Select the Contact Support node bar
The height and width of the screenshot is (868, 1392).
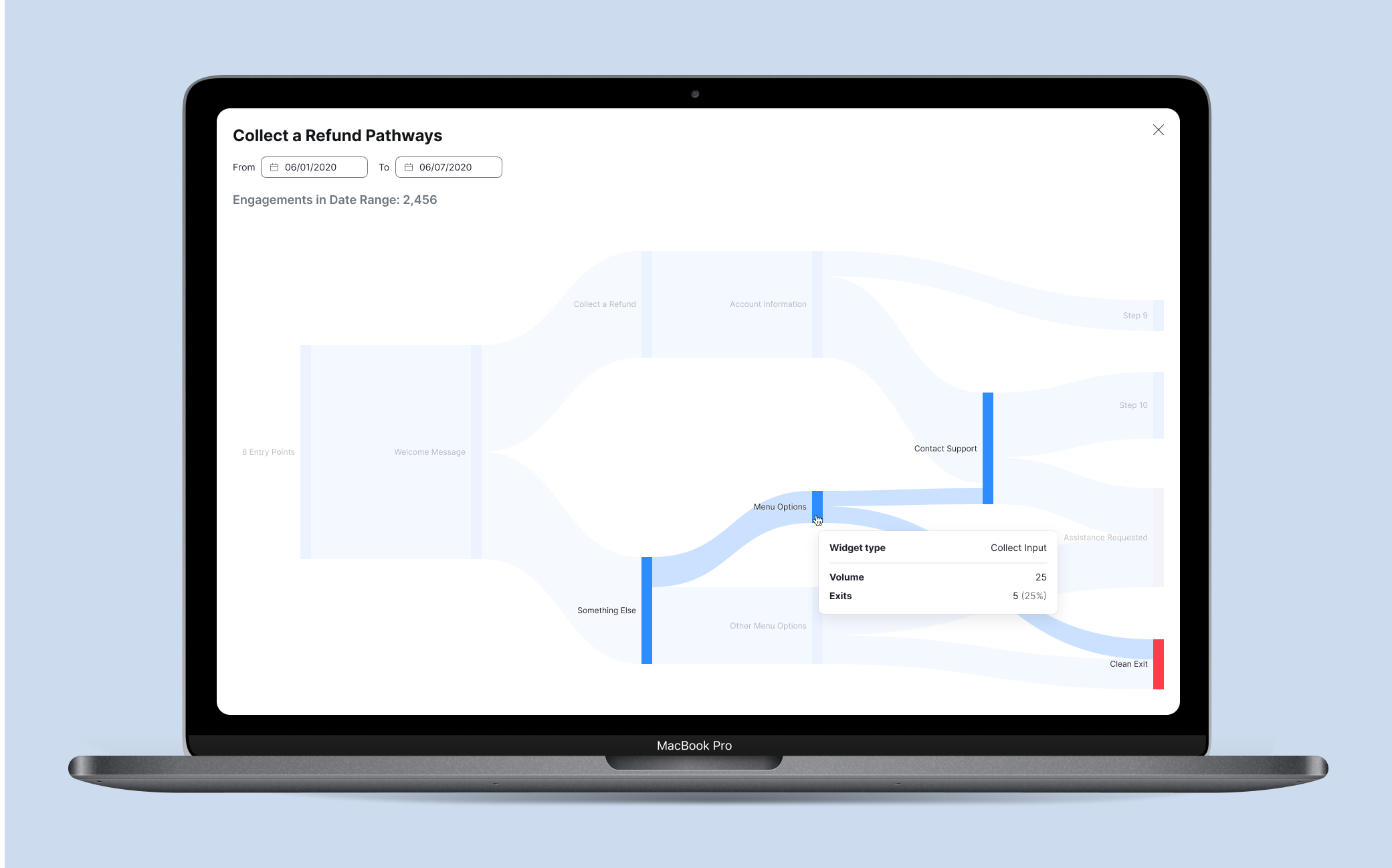coord(987,448)
